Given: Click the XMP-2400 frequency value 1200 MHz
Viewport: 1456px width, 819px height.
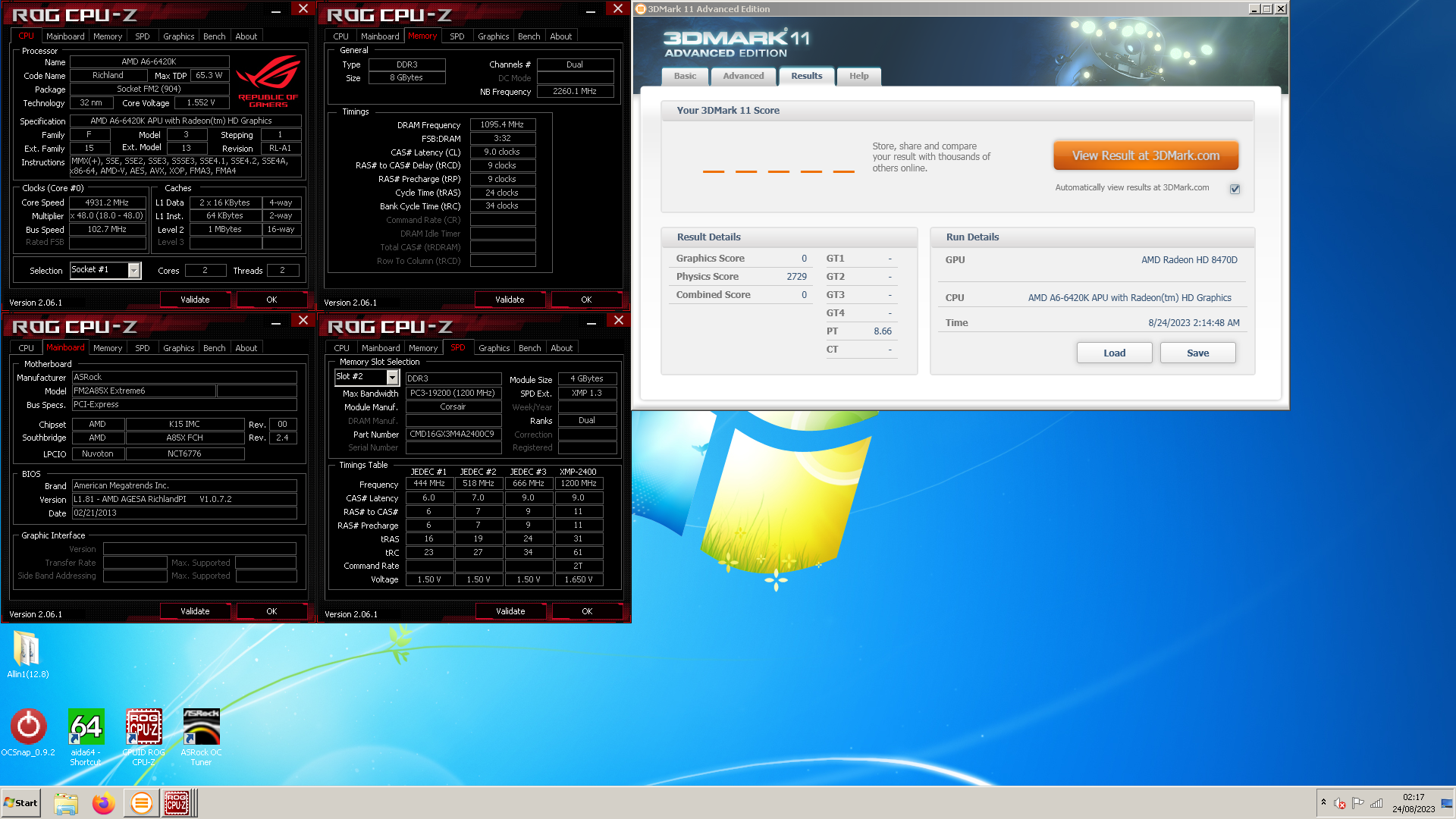Looking at the screenshot, I should click(x=579, y=484).
